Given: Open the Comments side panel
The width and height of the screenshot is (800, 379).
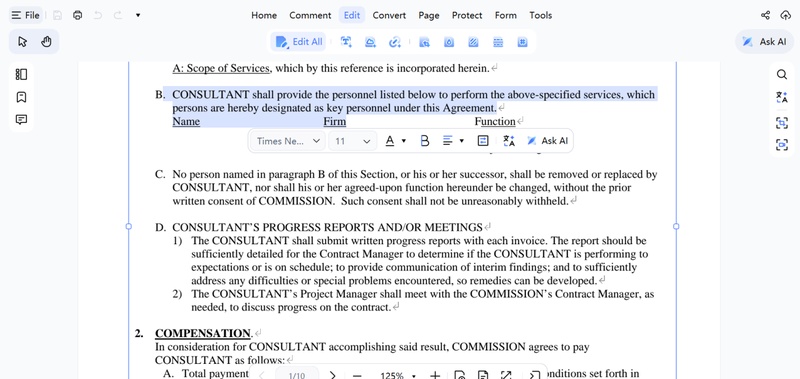Looking at the screenshot, I should 21,120.
